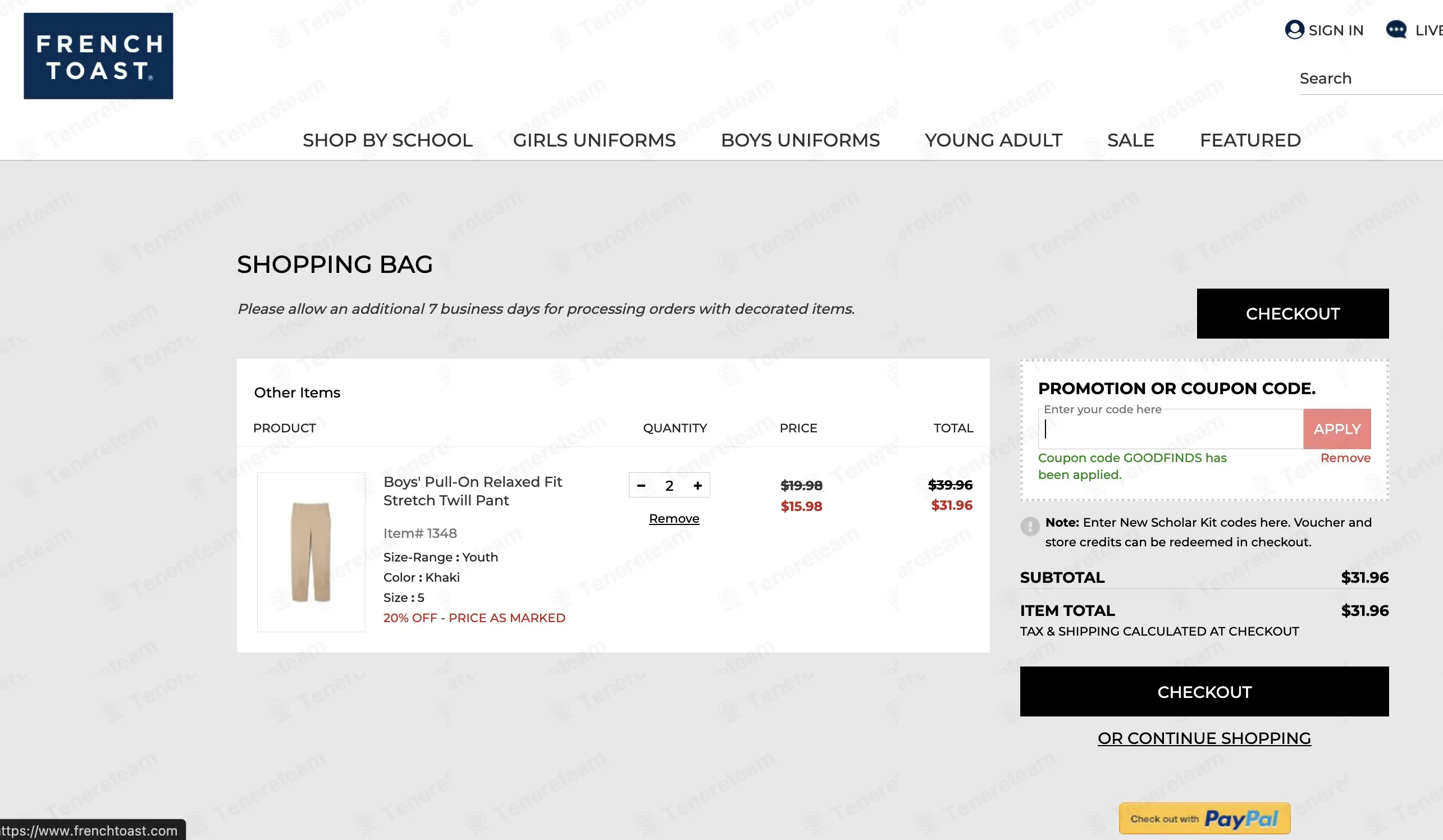Remove the twill pant from bag

[674, 518]
